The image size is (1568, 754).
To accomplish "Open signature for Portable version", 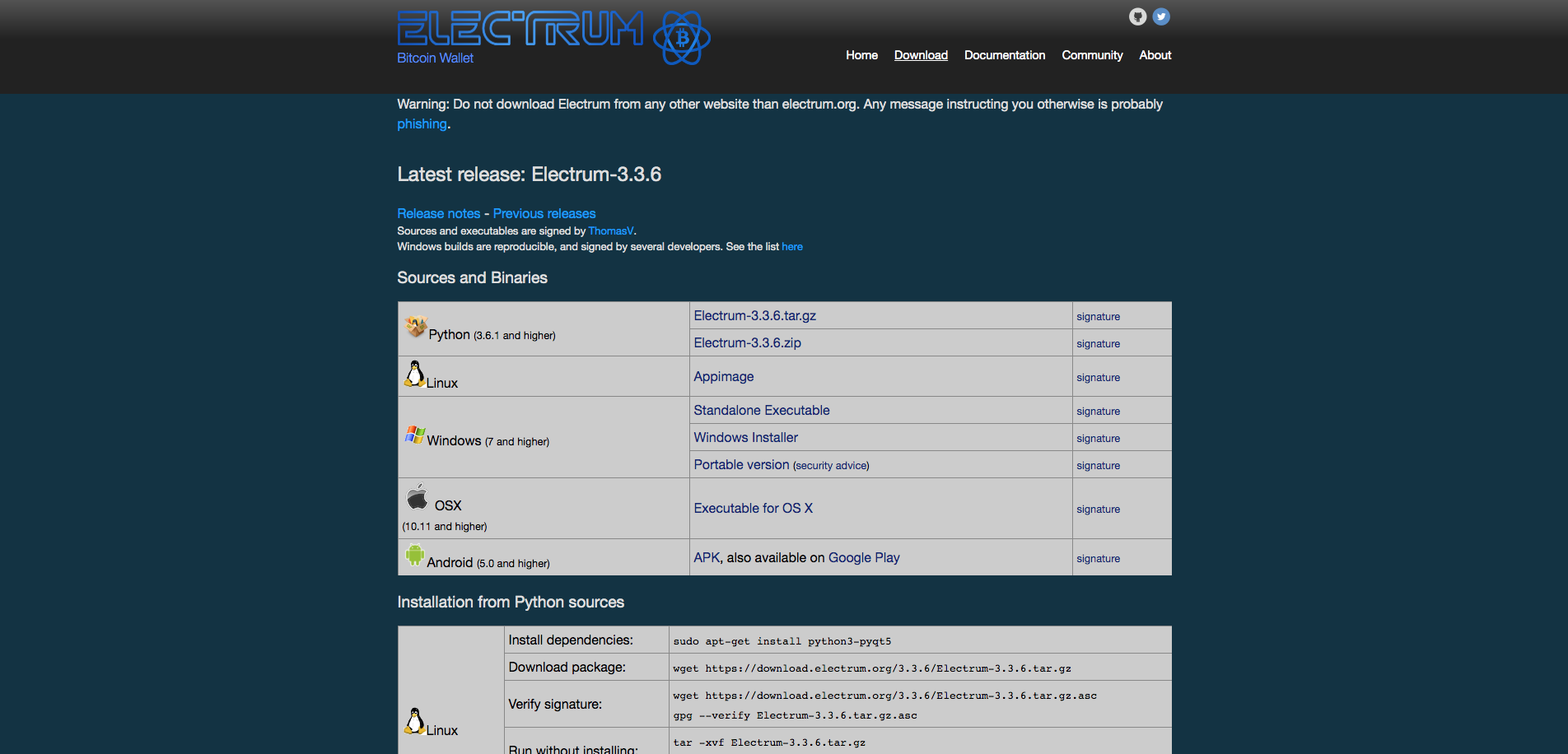I will click(1098, 466).
